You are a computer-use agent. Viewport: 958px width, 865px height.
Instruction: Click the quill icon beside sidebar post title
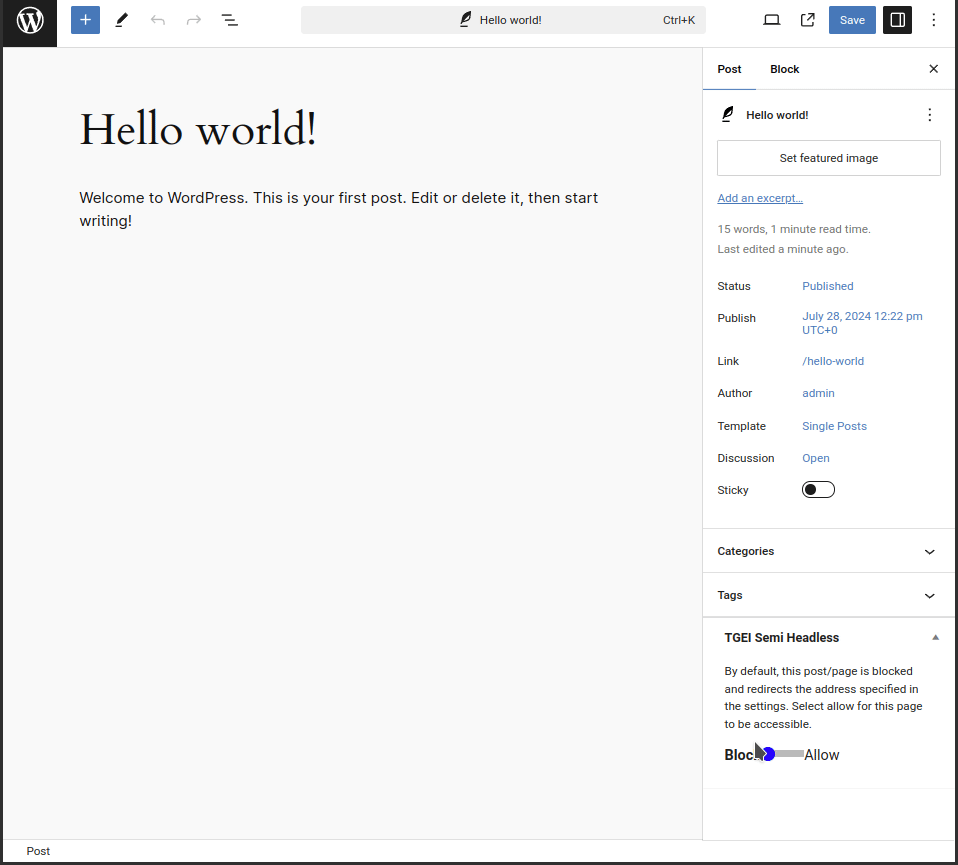[x=728, y=114]
